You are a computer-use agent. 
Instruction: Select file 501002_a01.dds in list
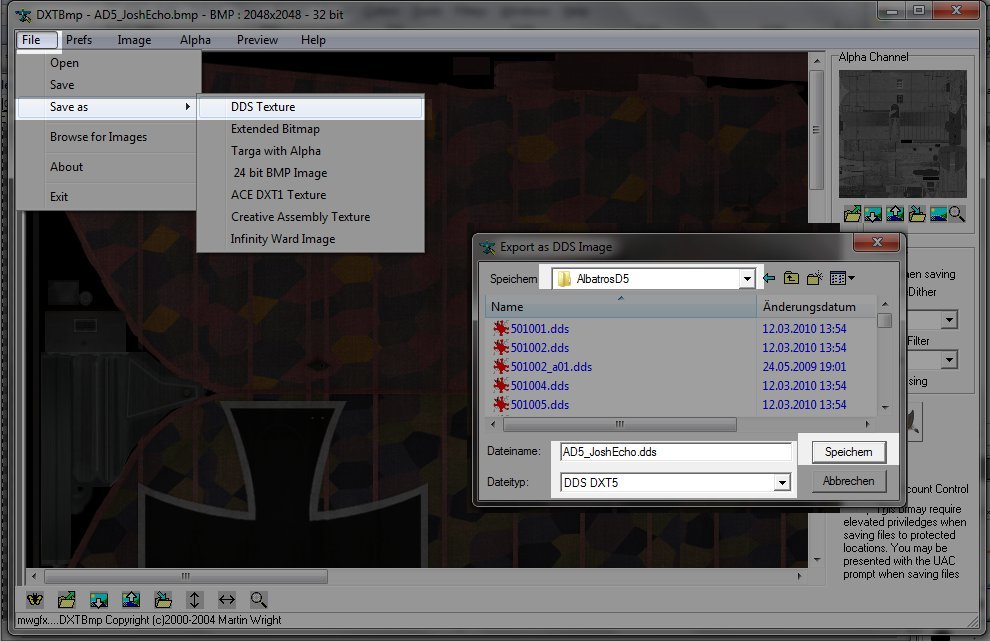point(551,367)
